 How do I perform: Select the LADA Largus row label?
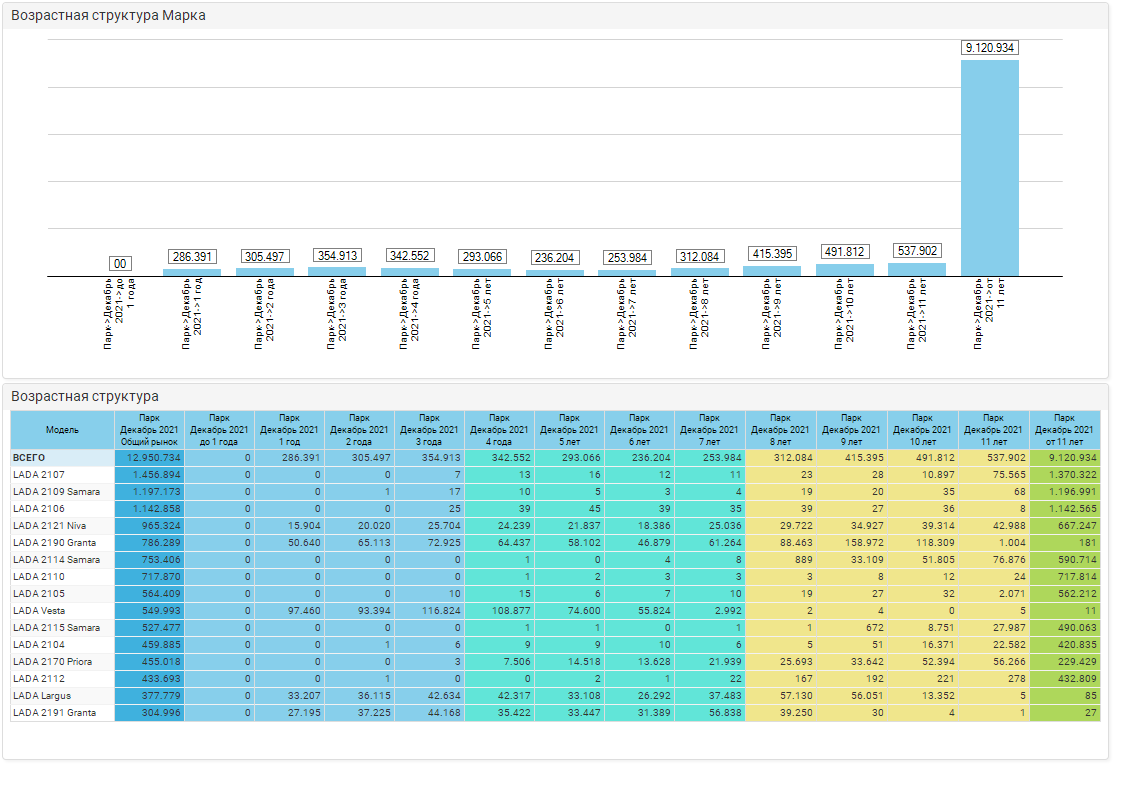point(41,695)
